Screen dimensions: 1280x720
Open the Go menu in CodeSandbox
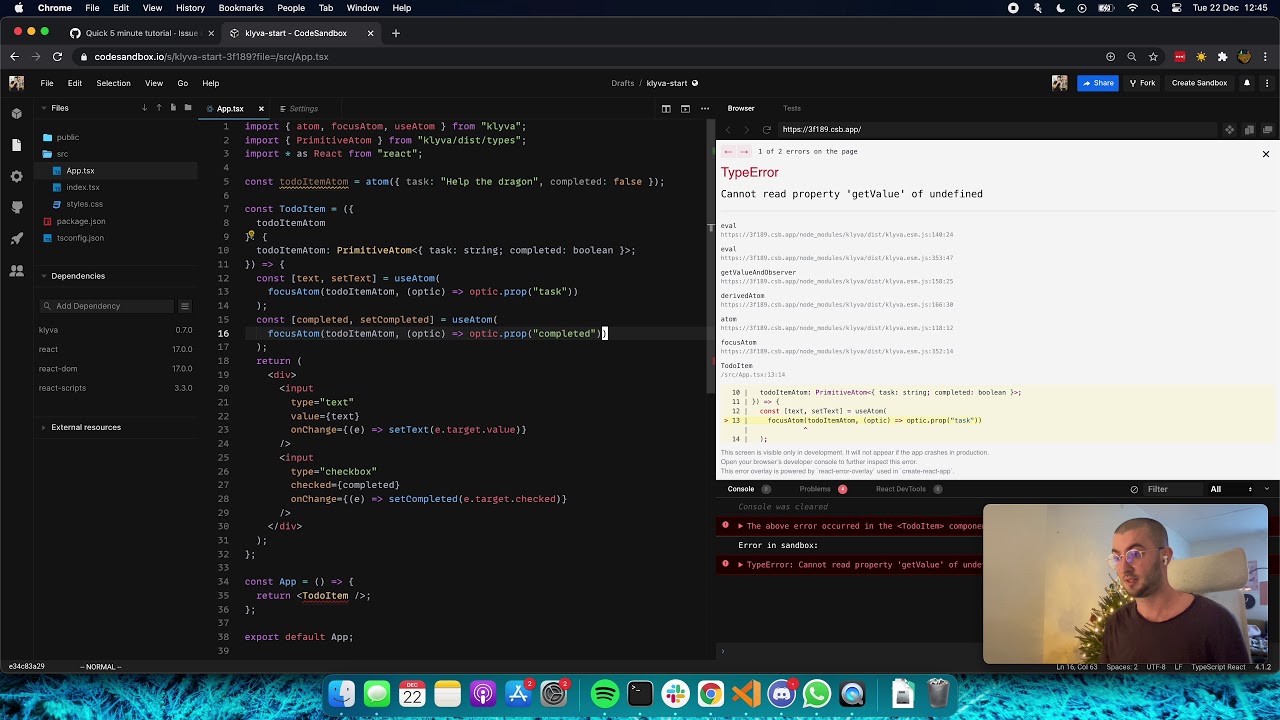tap(182, 83)
